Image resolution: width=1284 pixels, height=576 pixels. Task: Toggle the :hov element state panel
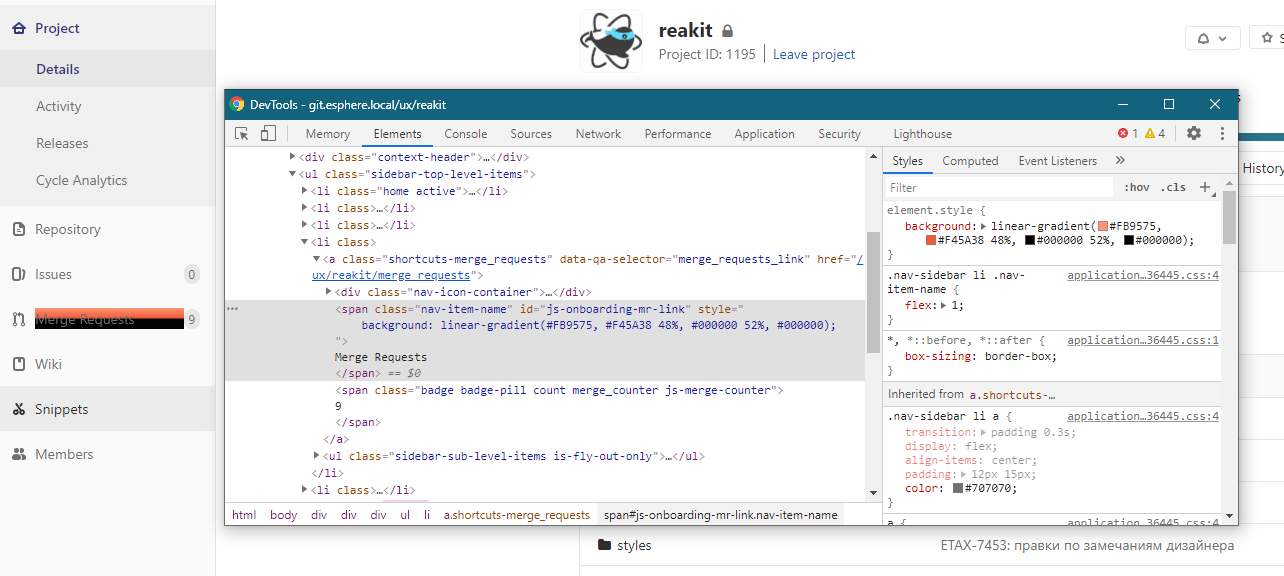1136,187
